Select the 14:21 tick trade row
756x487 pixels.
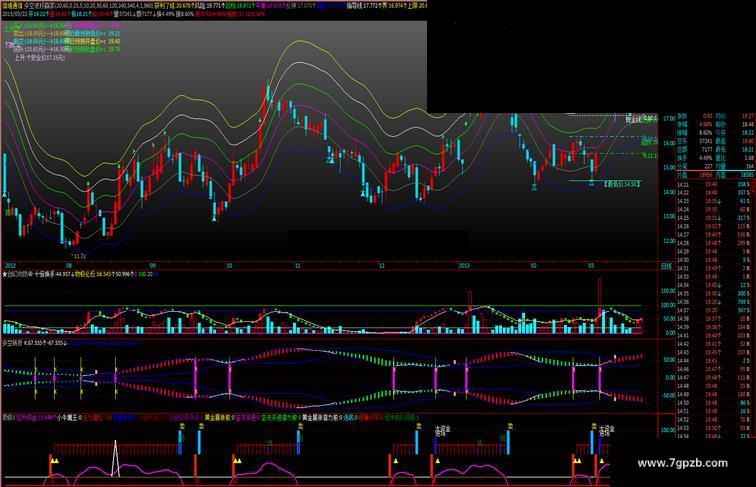coord(716,184)
